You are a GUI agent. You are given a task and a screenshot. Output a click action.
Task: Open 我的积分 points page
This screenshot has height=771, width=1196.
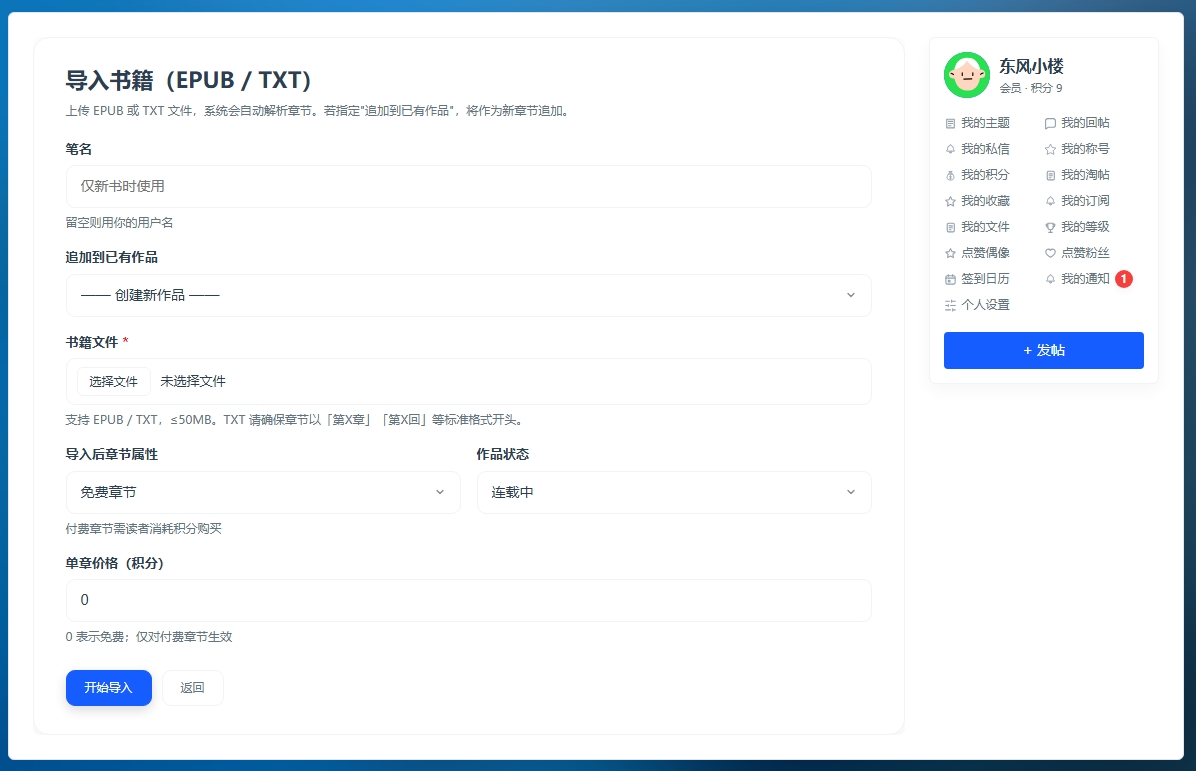coord(985,175)
